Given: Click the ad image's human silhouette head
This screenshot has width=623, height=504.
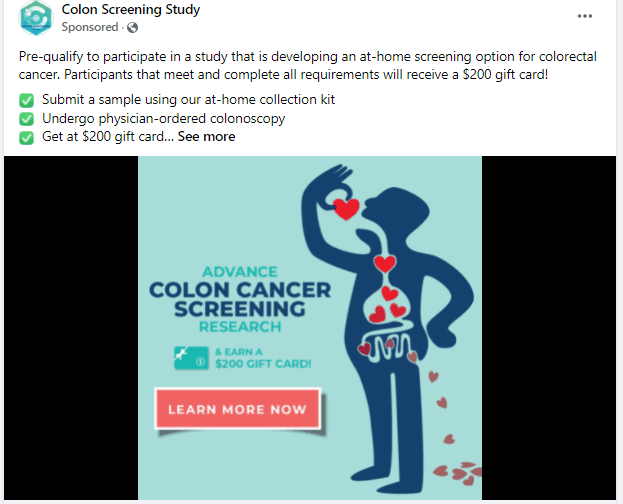Looking at the screenshot, I should (x=397, y=209).
